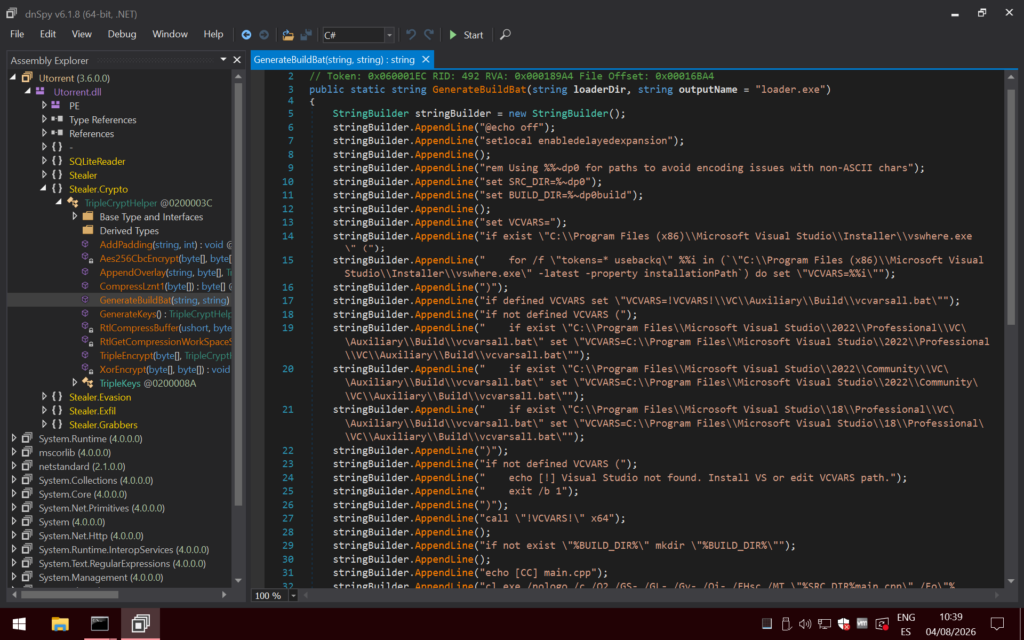The image size is (1024, 640).
Task: Redo using the toolbar arrow
Action: point(429,35)
